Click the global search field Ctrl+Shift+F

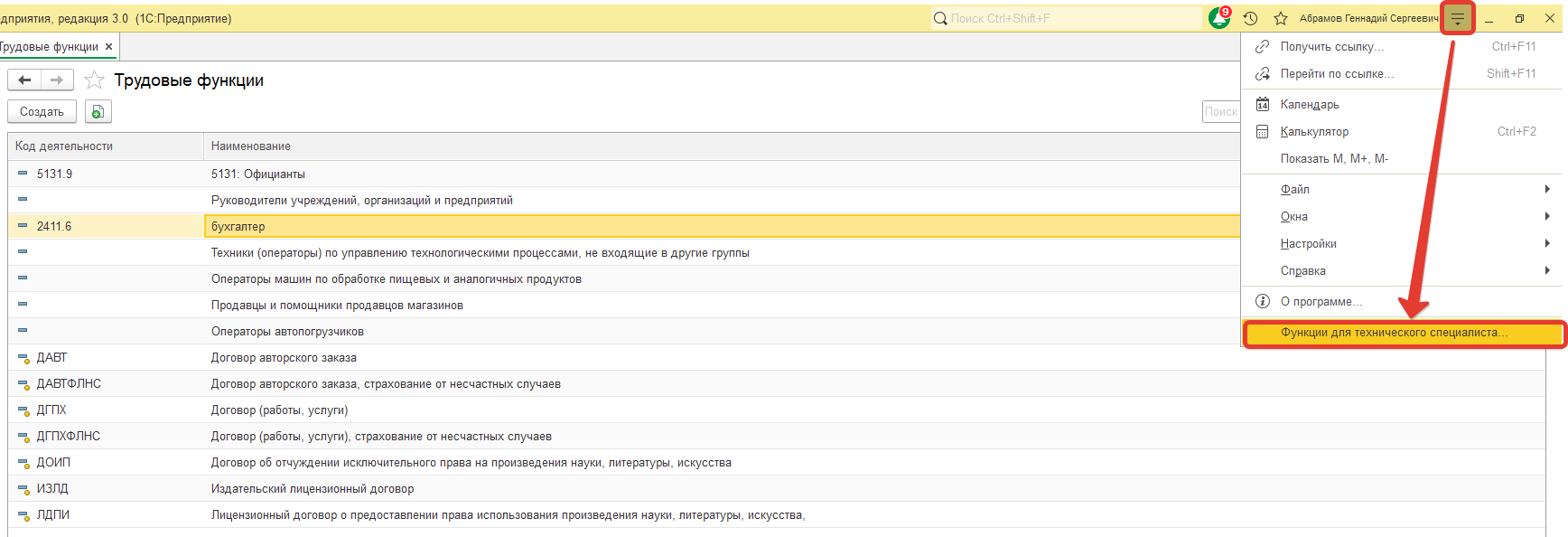click(1066, 18)
